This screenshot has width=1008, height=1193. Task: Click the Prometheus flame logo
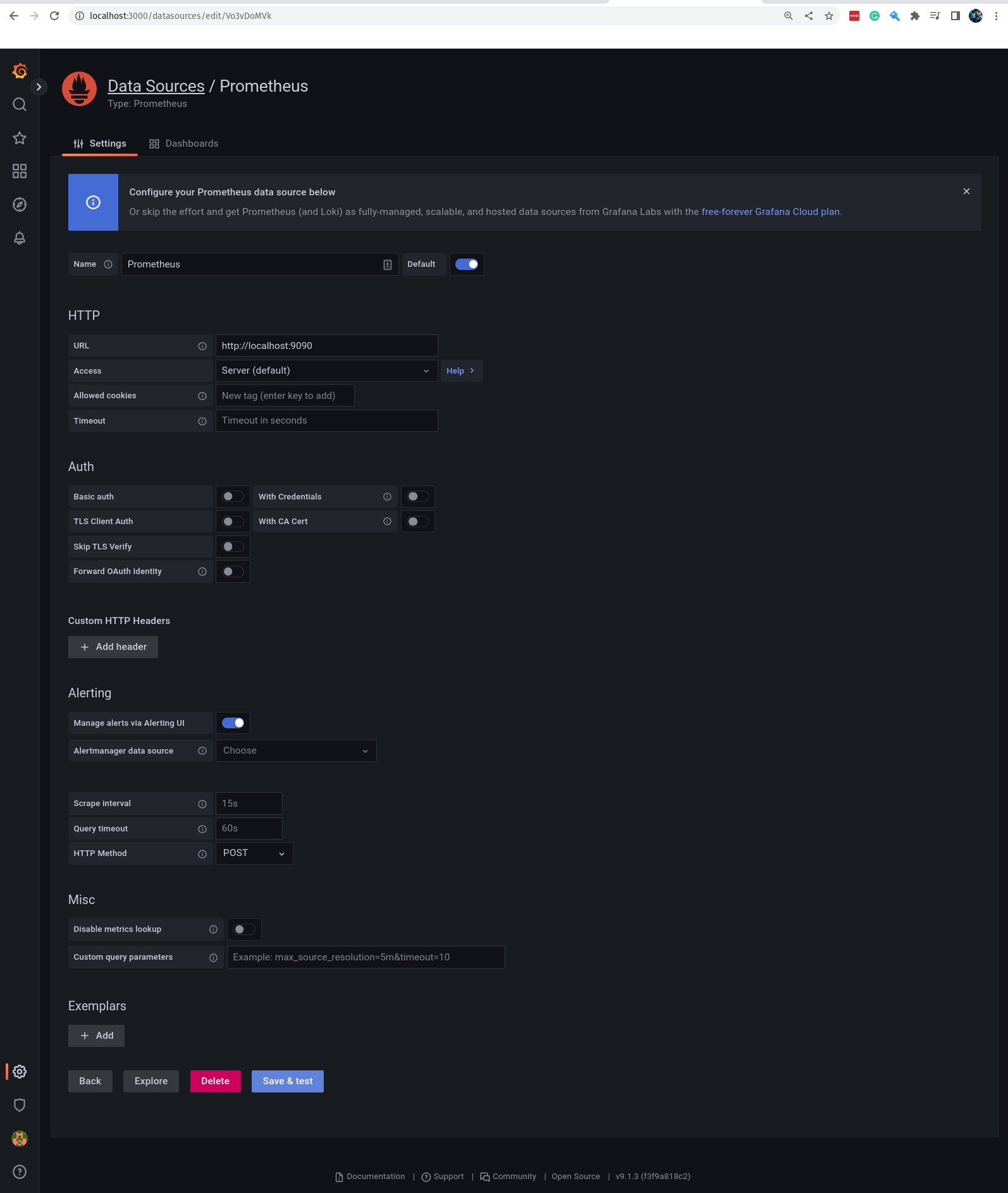(x=79, y=89)
